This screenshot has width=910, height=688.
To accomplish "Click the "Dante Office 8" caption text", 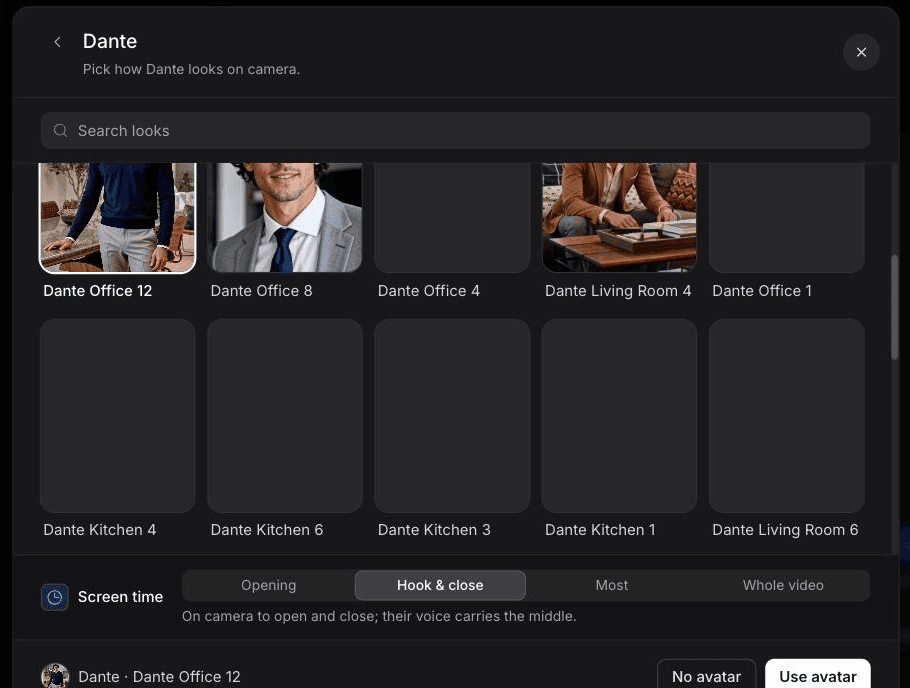I will tap(261, 291).
